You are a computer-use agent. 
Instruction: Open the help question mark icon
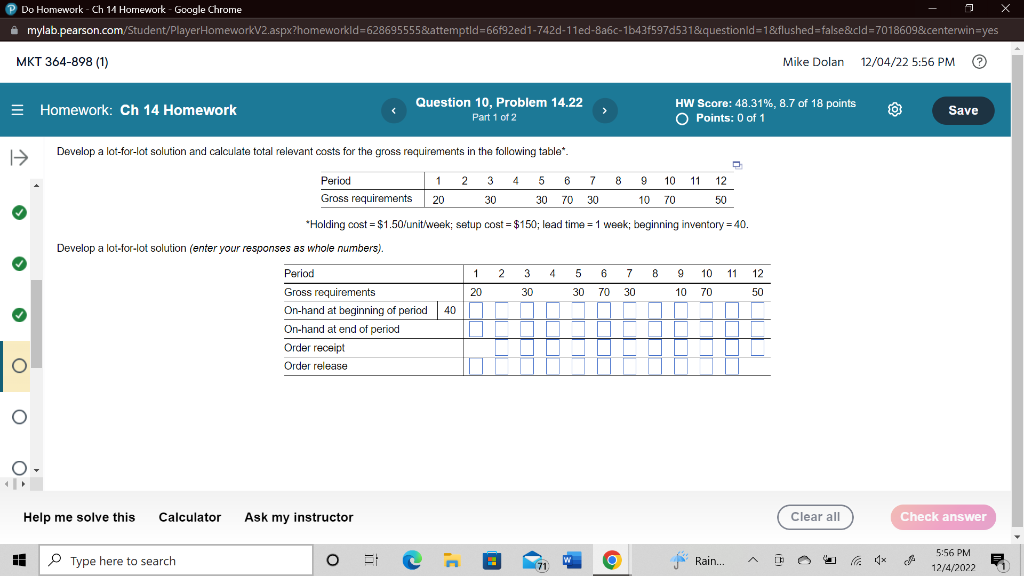coord(979,62)
